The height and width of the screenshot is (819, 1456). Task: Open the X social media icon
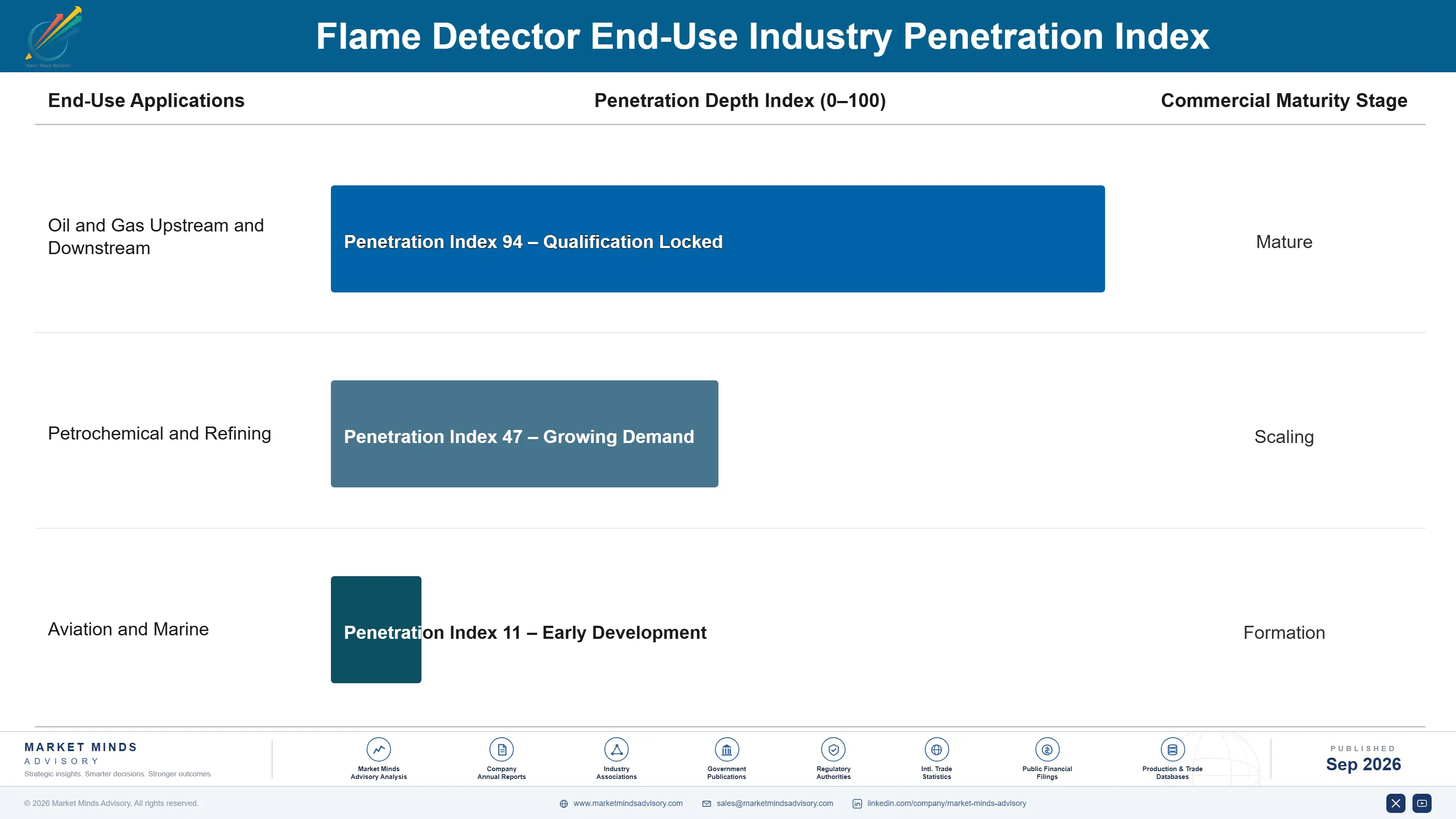click(x=1395, y=803)
